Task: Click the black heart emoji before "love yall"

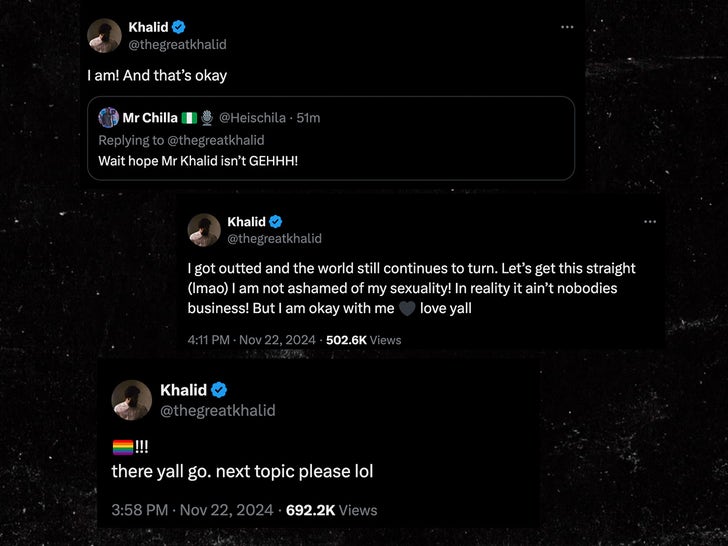Action: coord(406,309)
